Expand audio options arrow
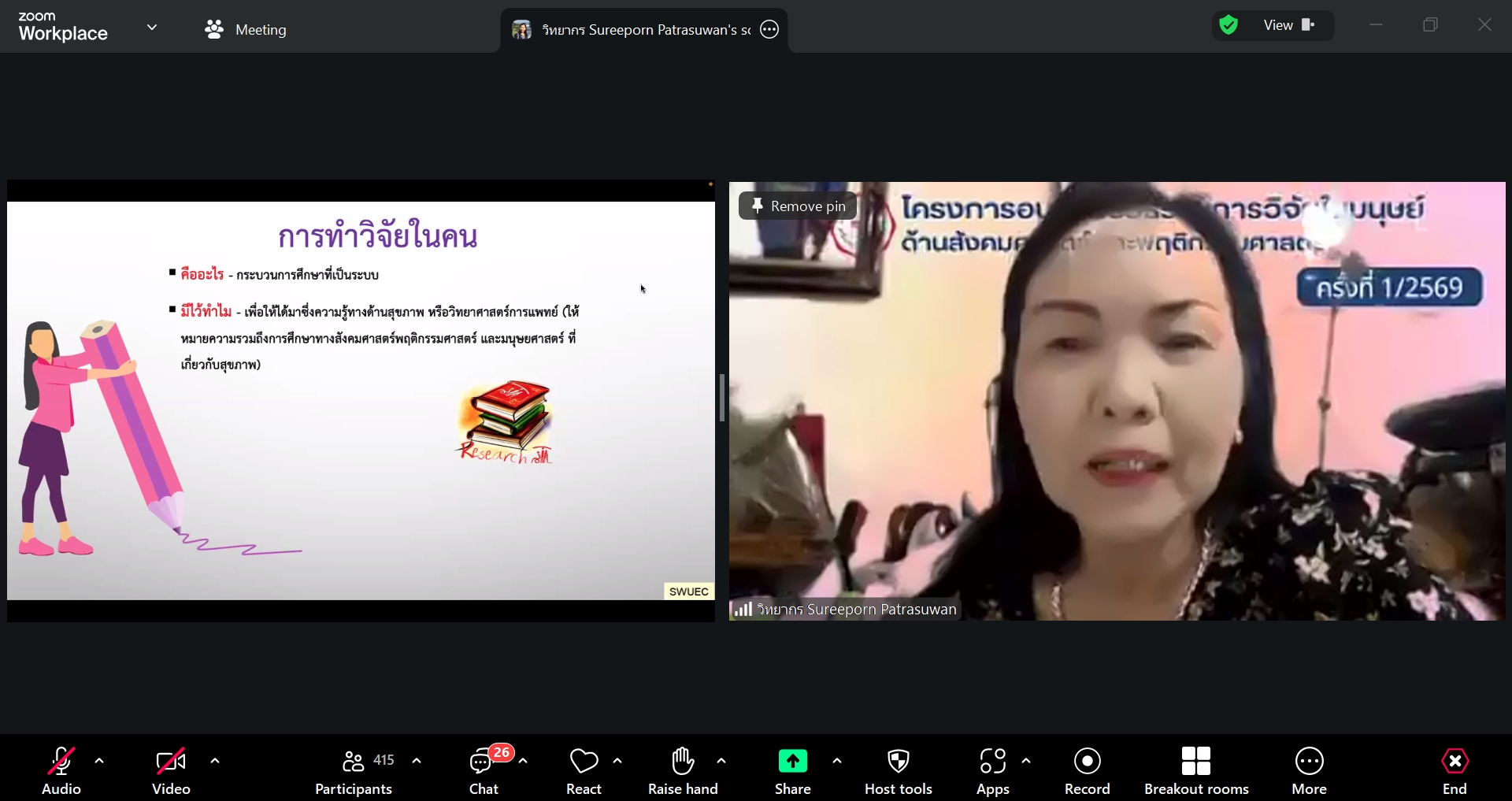The image size is (1512, 801). pyautogui.click(x=99, y=761)
